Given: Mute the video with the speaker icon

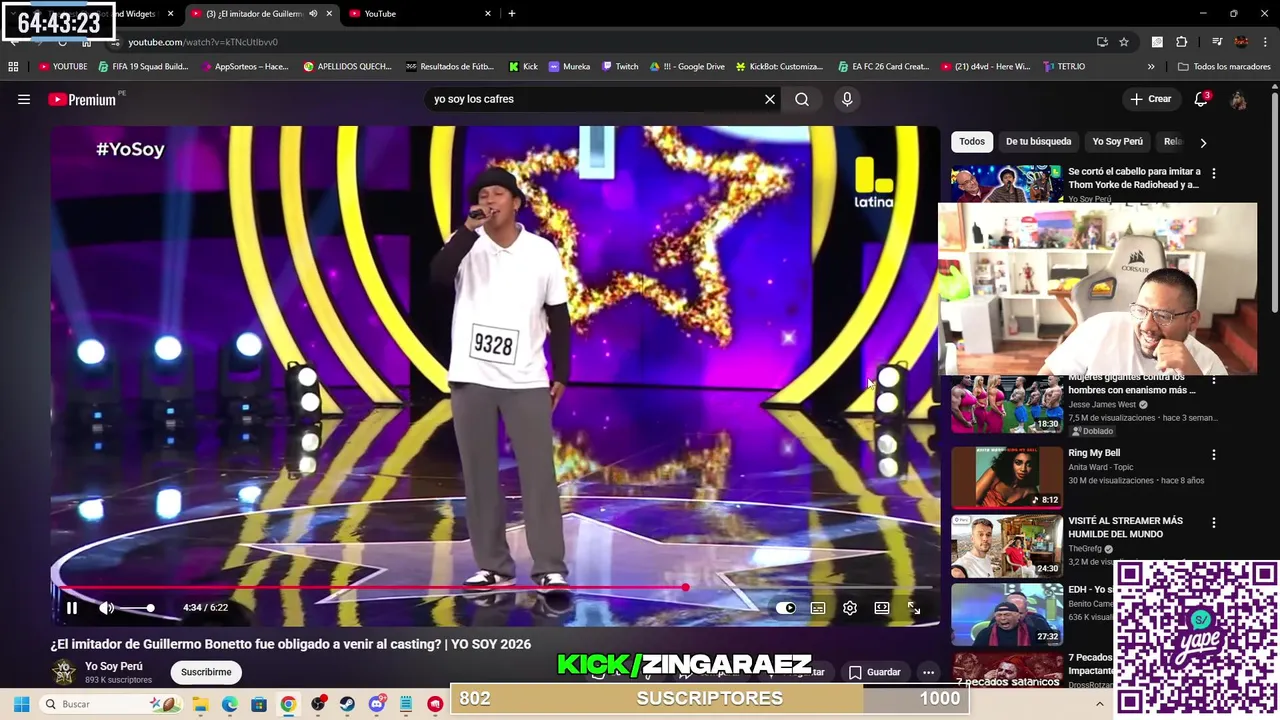Looking at the screenshot, I should 106,607.
